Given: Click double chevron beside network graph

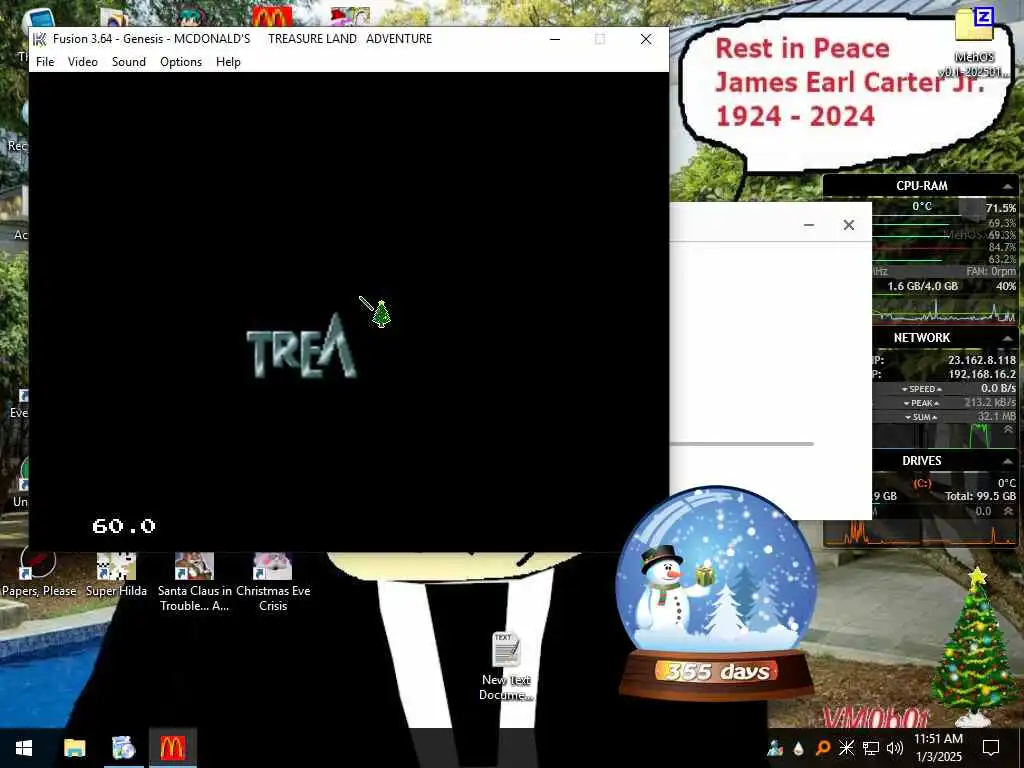Looking at the screenshot, I should tap(1008, 430).
